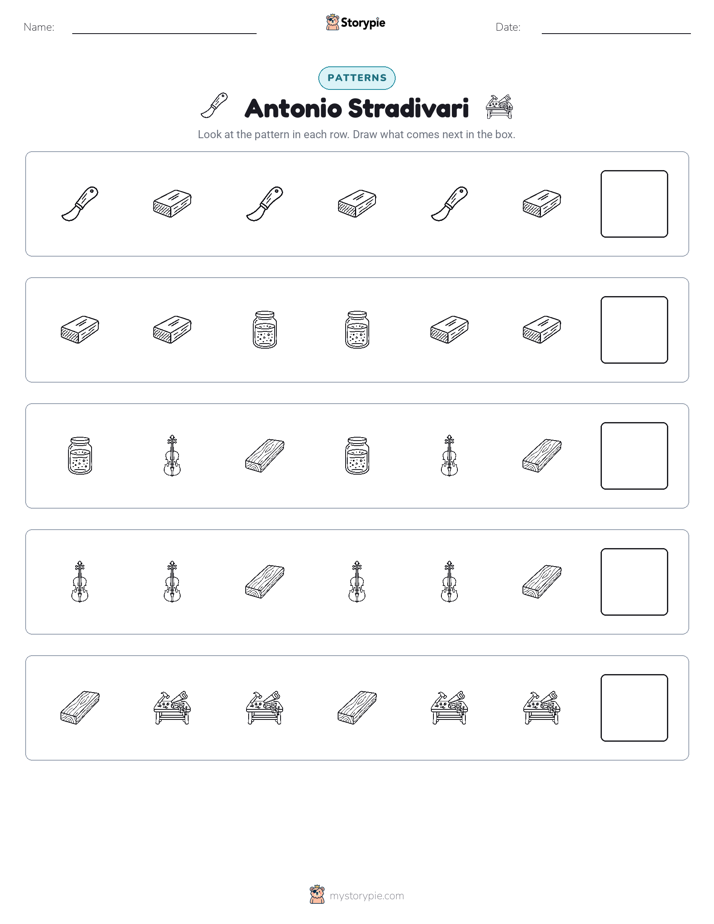Click the answer box in row one
Image resolution: width=714 pixels, height=924 pixels.
pos(634,204)
